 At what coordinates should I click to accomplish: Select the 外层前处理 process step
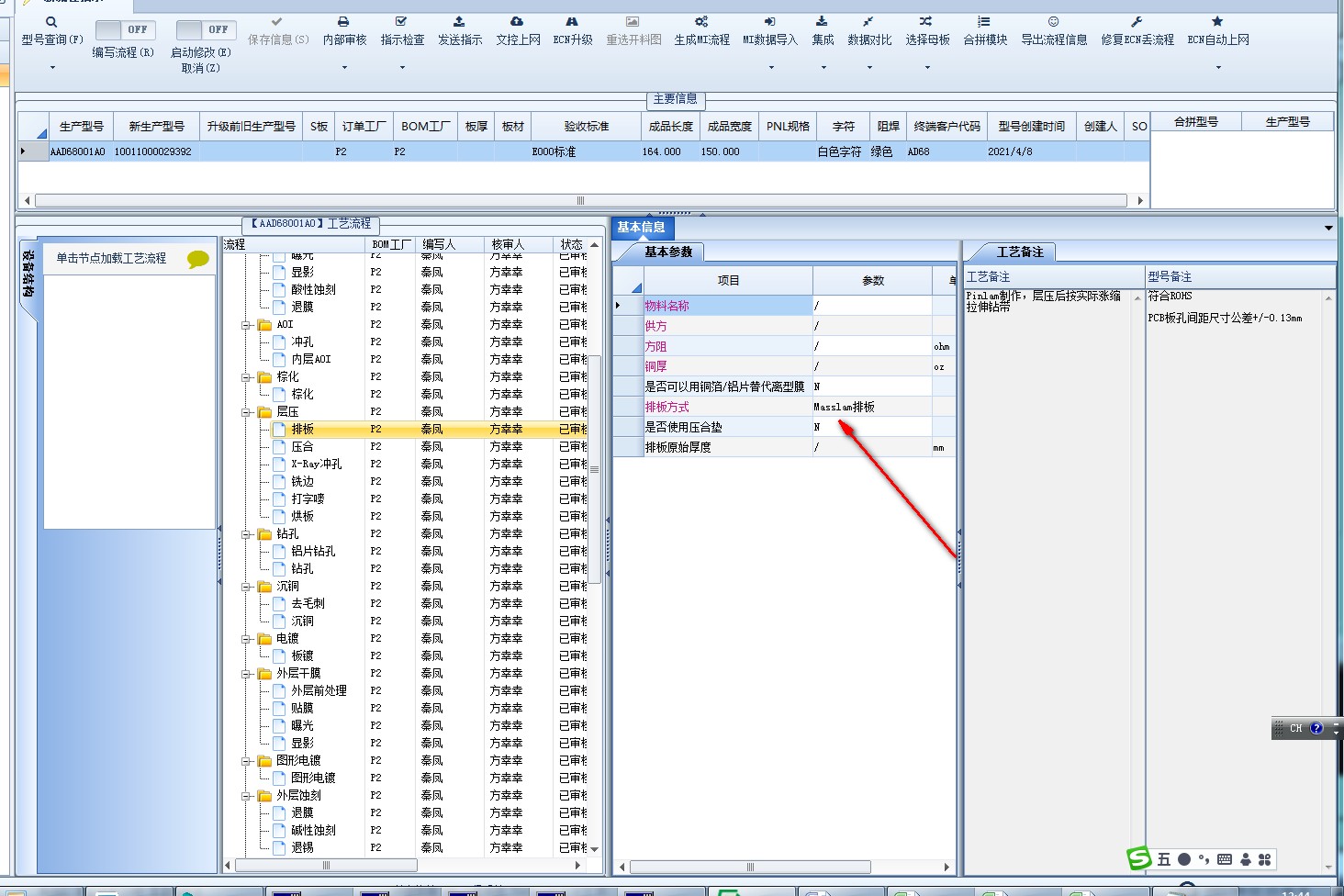coord(319,691)
